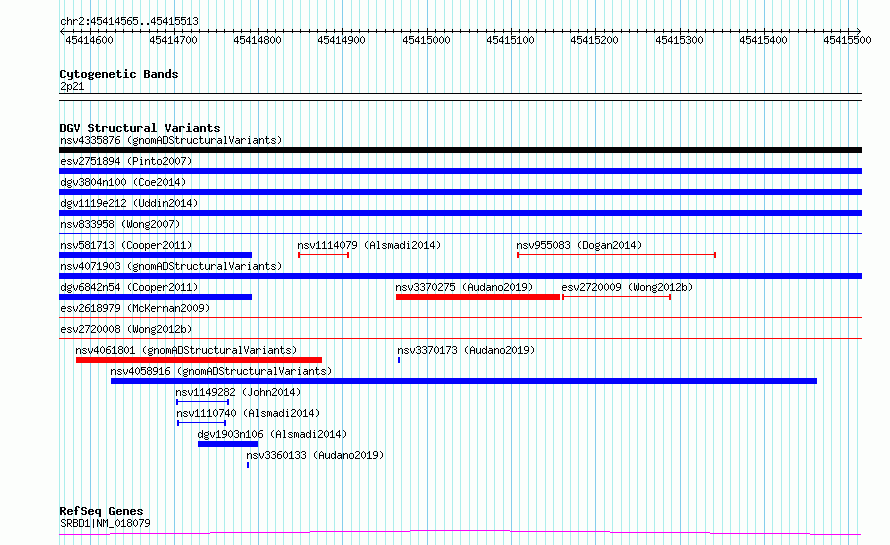Image resolution: width=890 pixels, height=545 pixels.
Task: Click the tiny blue mark under nsv3370173
Action: 399,360
